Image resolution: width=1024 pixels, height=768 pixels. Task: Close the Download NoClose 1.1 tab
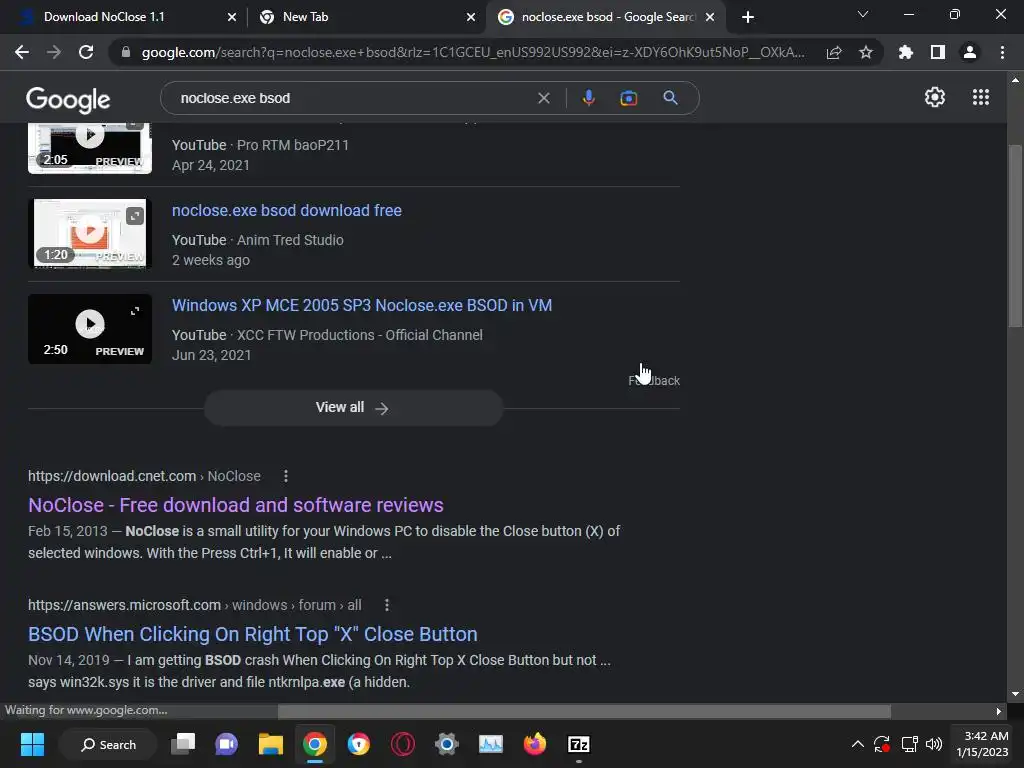(232, 18)
